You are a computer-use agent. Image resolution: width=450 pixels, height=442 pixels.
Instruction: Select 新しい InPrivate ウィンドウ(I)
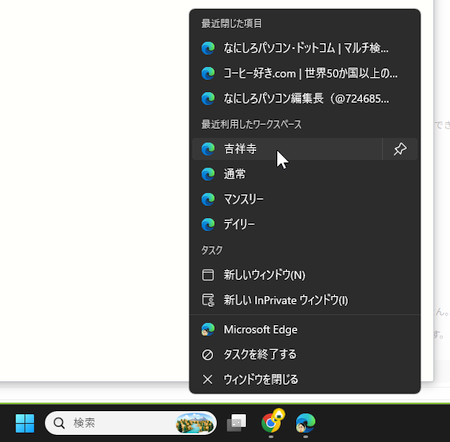click(305, 300)
